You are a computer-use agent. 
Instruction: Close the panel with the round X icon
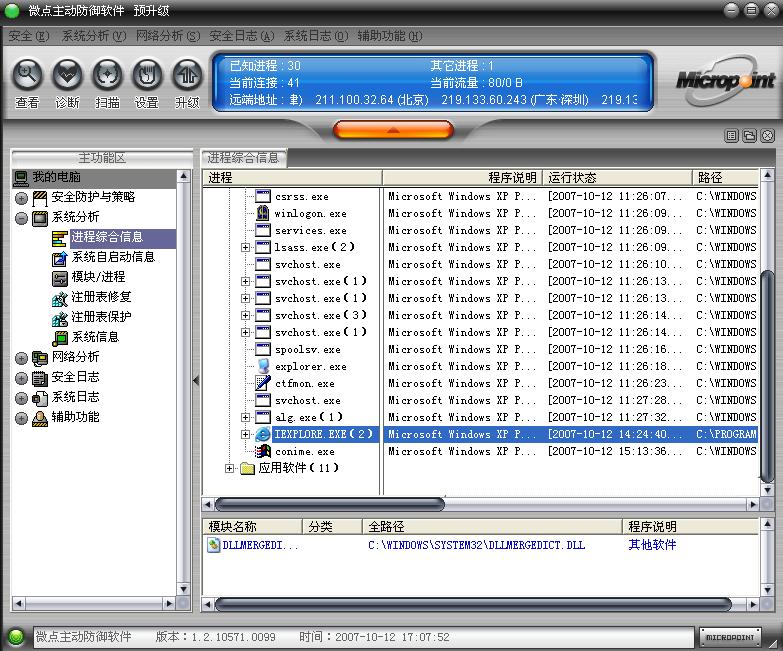768,135
